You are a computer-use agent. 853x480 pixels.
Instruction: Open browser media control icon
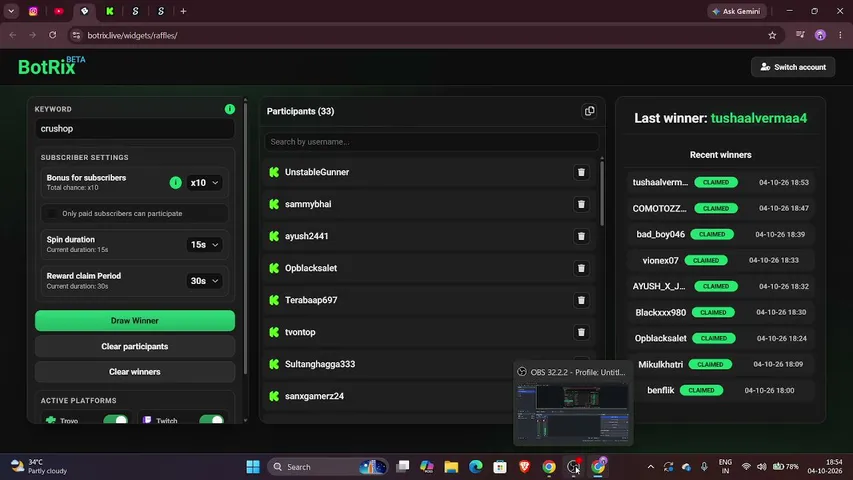(800, 35)
